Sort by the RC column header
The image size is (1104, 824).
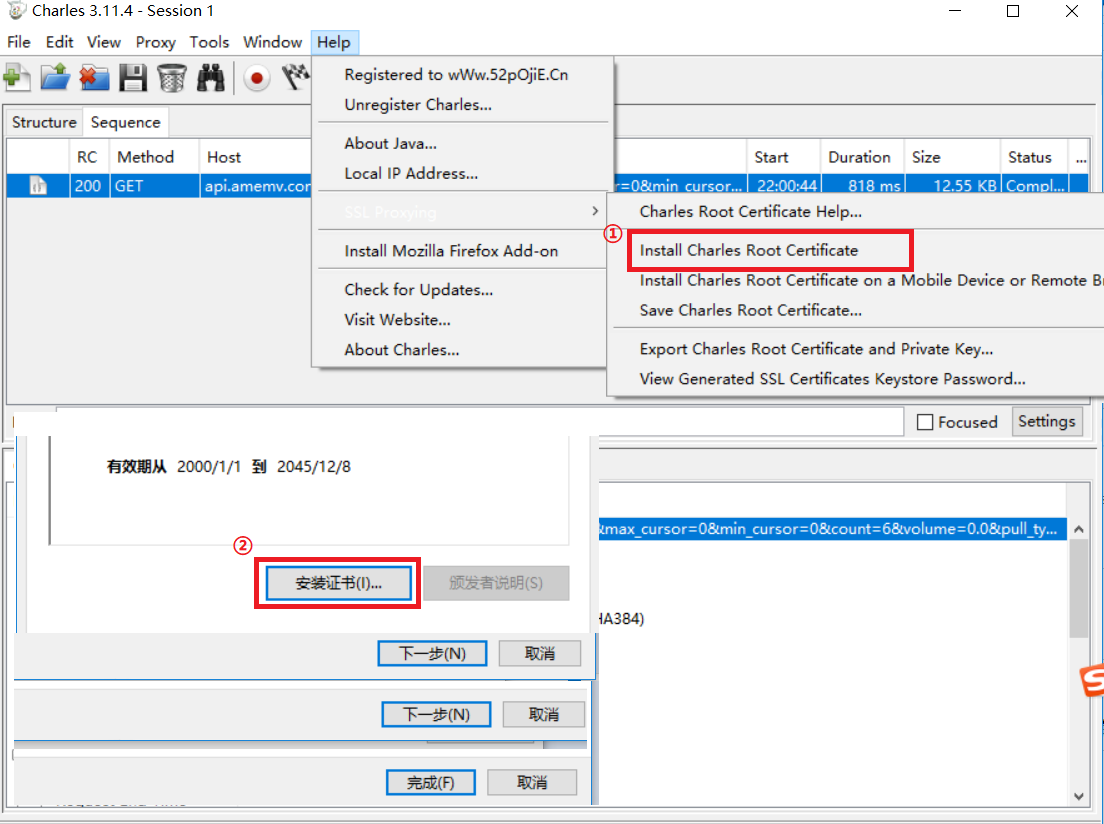click(x=89, y=157)
